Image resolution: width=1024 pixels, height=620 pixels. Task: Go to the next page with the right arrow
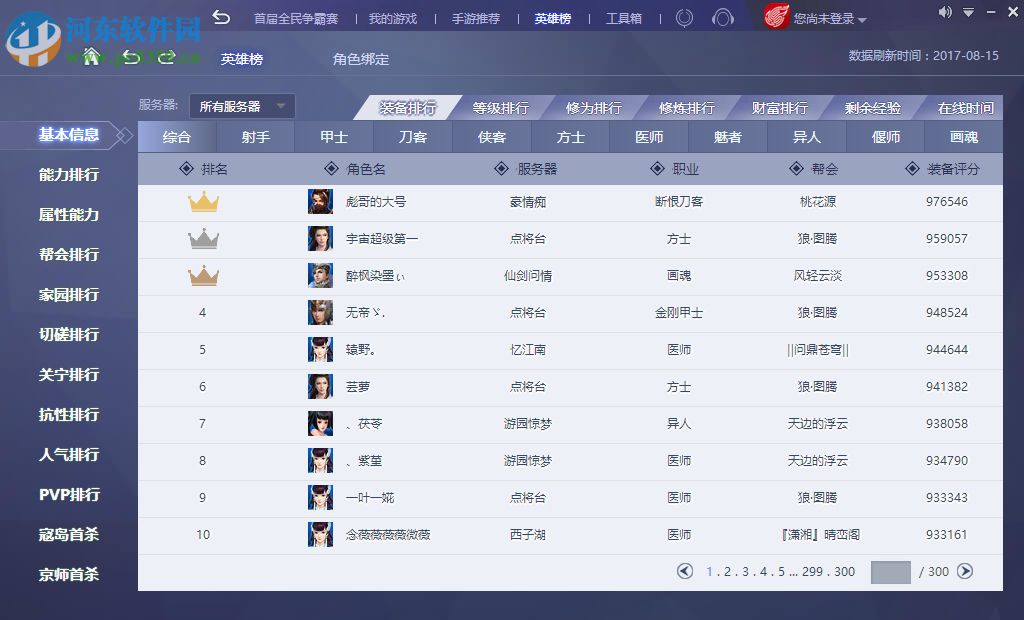(963, 571)
